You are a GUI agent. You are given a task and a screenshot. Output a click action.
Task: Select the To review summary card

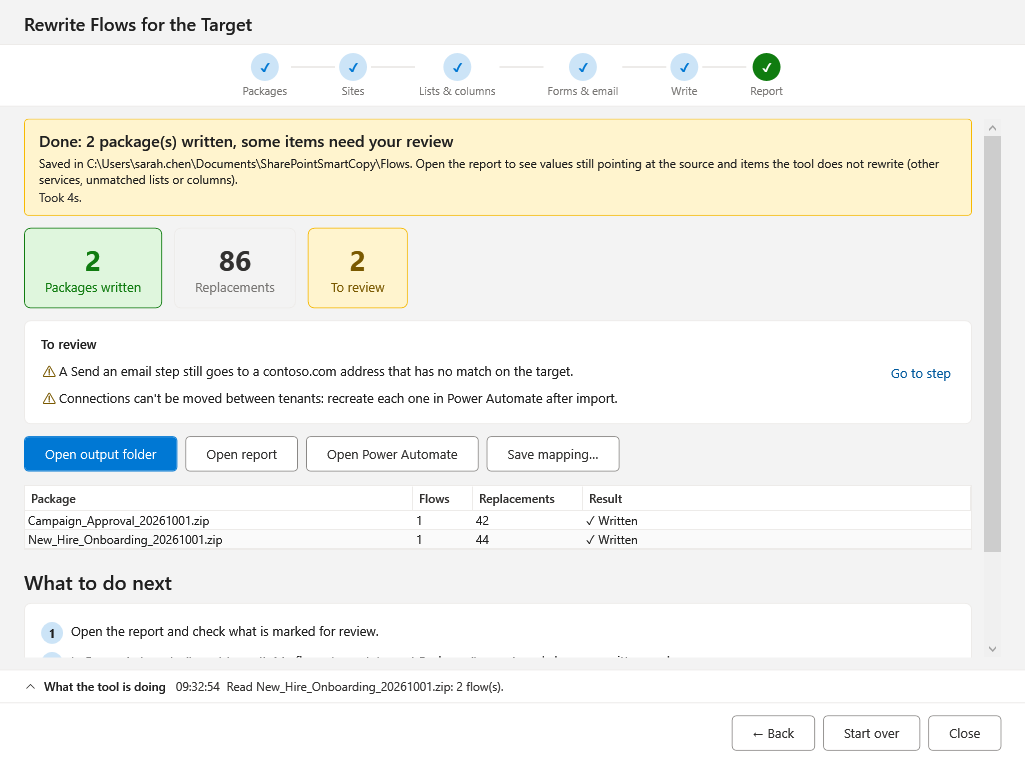tap(358, 268)
